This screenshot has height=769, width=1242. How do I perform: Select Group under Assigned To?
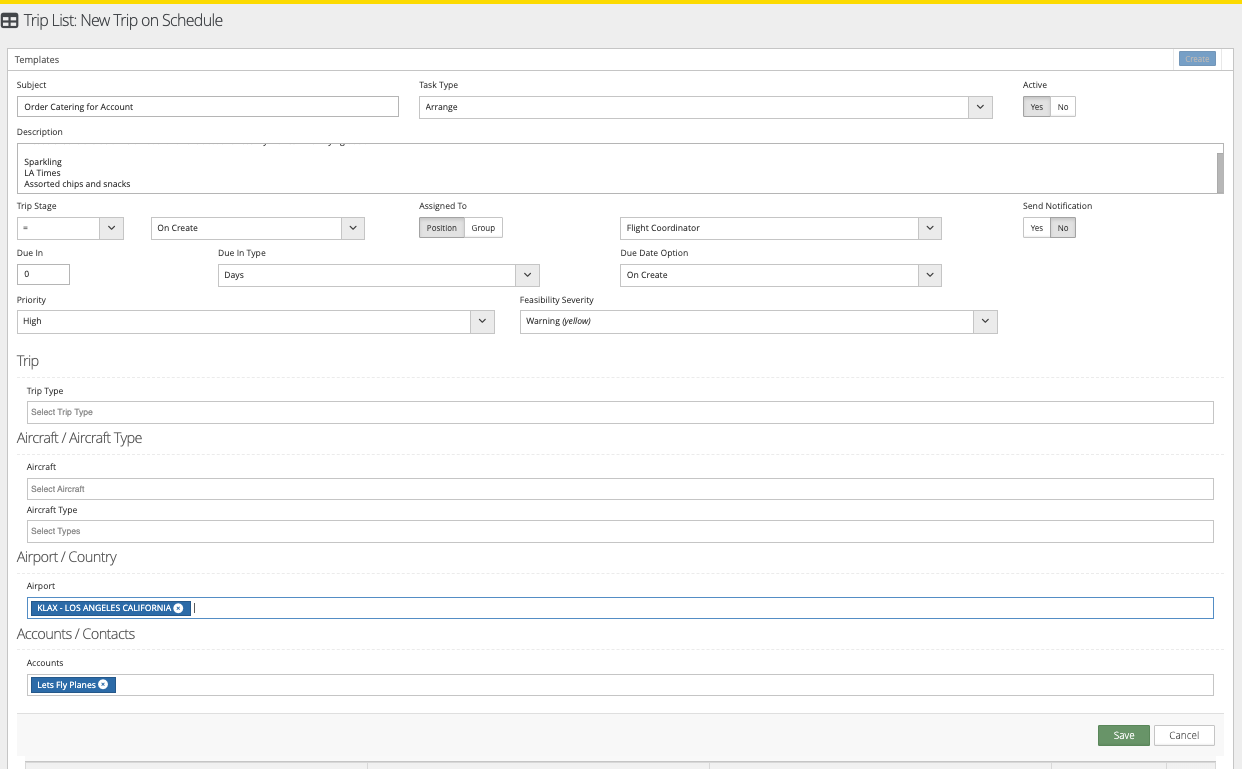tap(483, 228)
